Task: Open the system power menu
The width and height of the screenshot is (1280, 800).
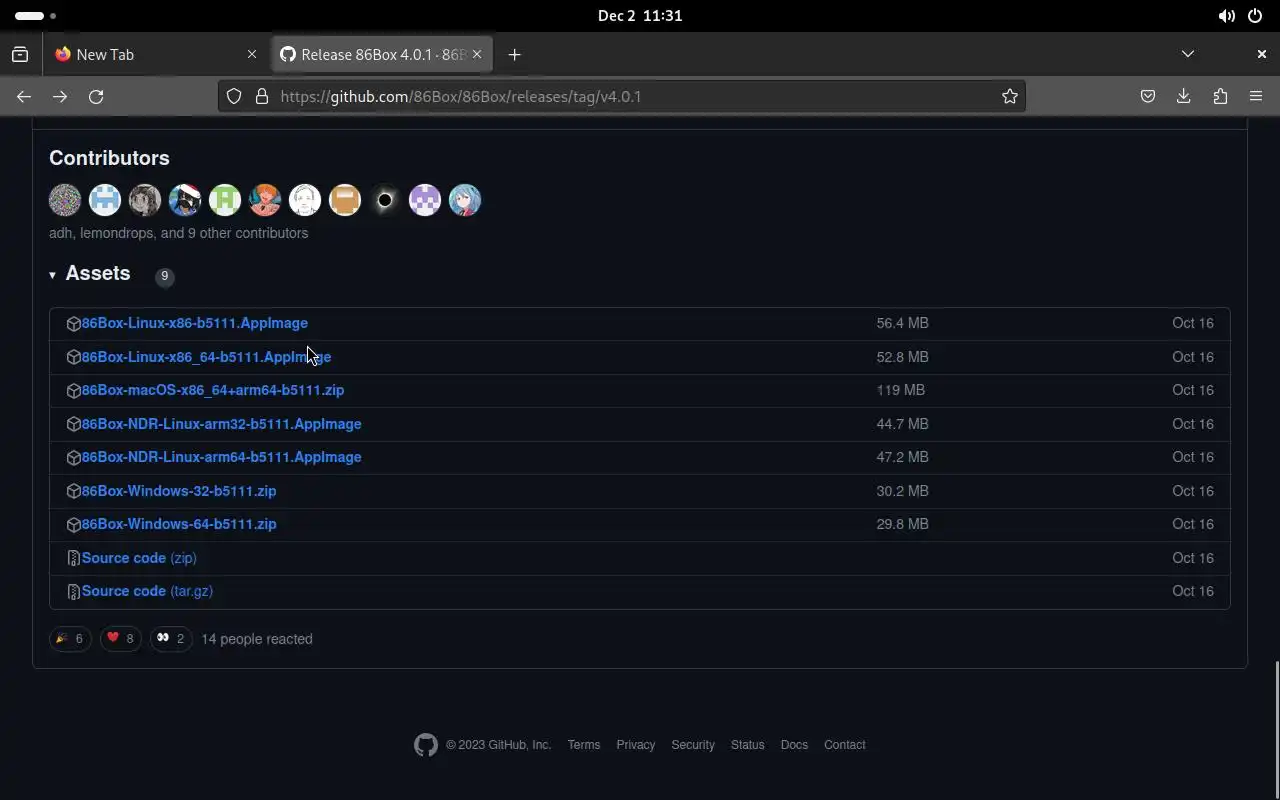Action: 1255,16
